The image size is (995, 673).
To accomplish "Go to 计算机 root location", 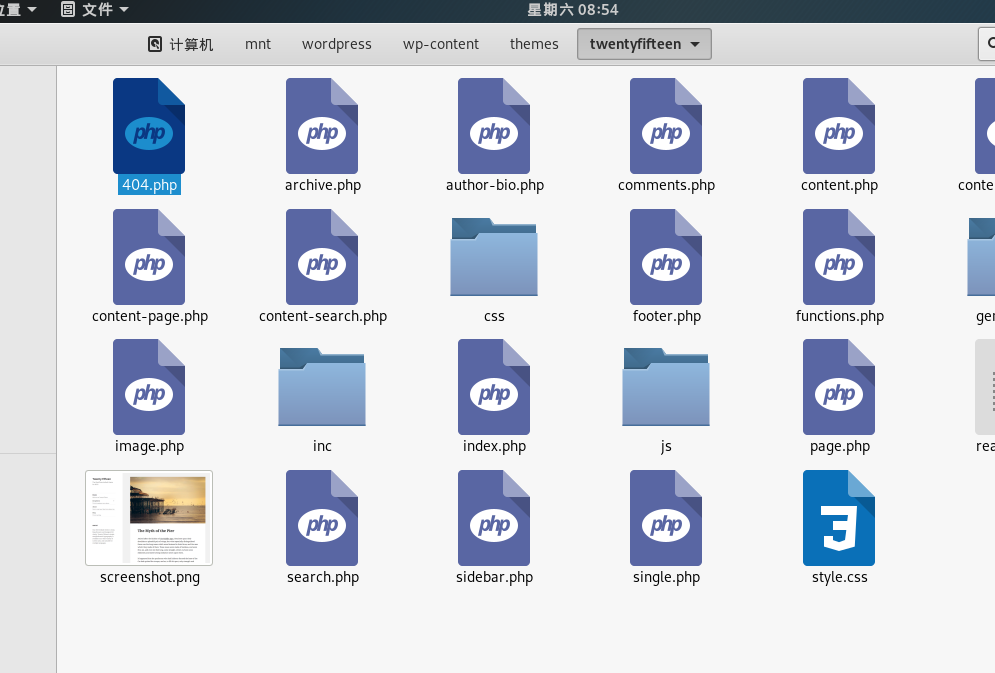I will point(181,44).
